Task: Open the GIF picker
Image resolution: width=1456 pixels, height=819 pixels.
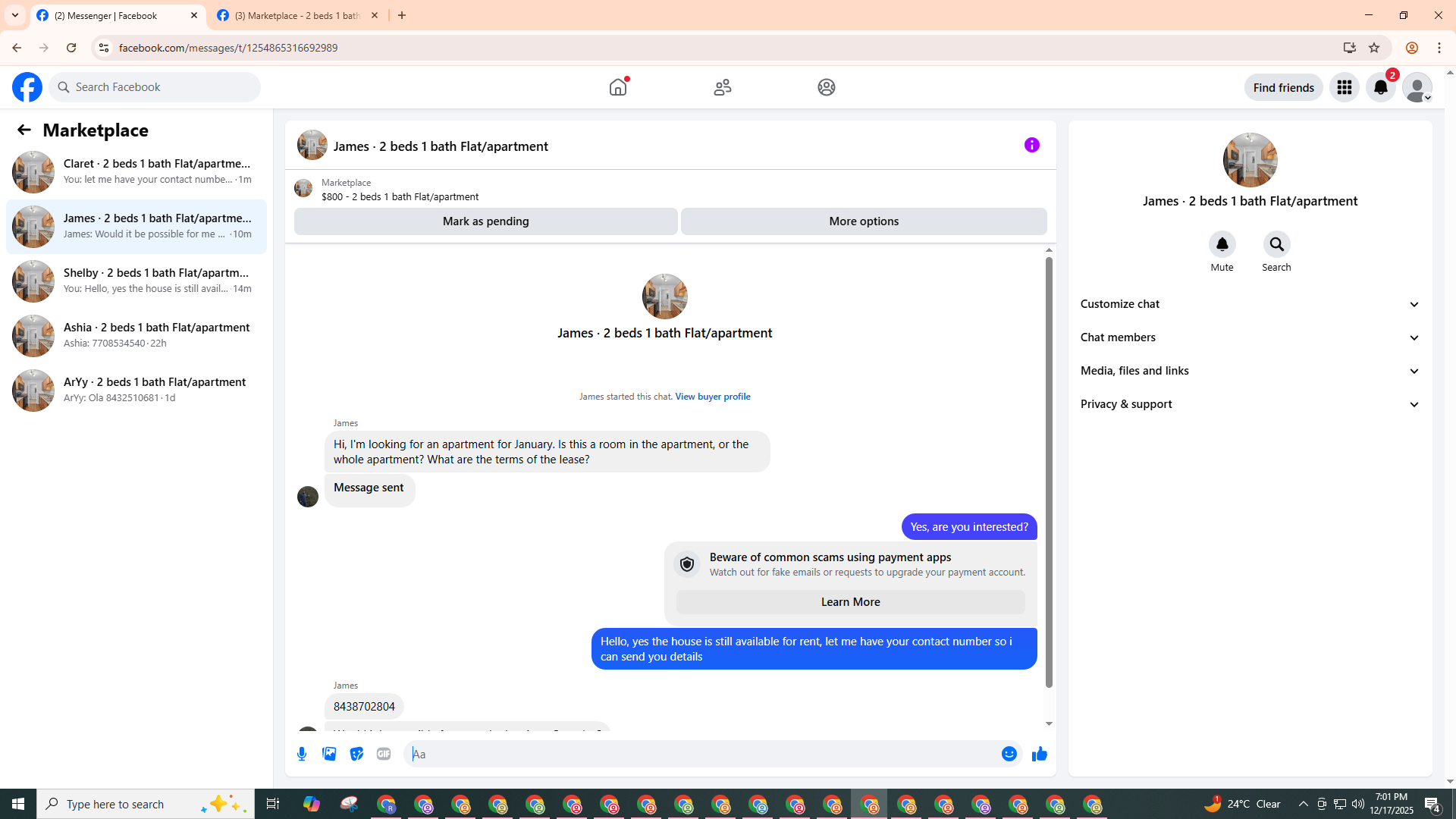Action: pos(384,754)
